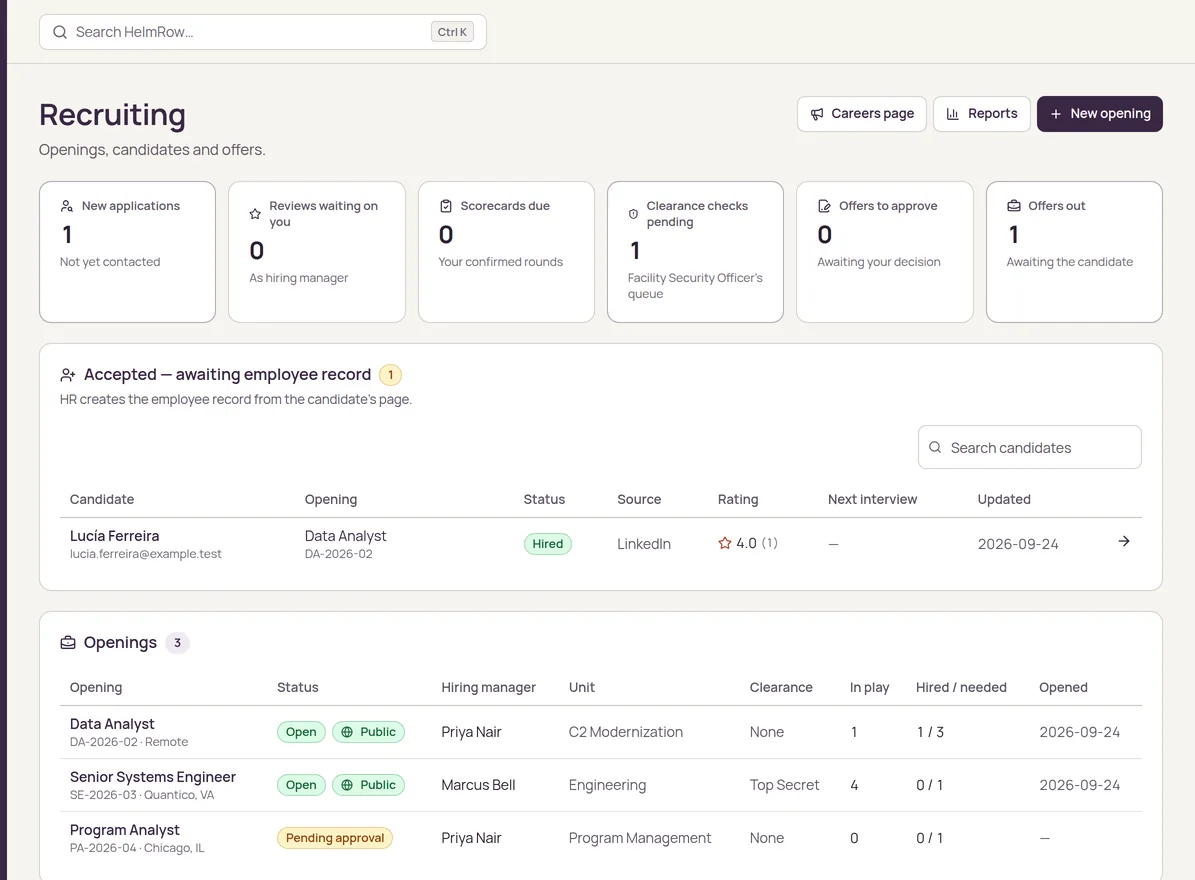Click the C2 Modernization unit cell
1195x880 pixels.
[x=626, y=731]
